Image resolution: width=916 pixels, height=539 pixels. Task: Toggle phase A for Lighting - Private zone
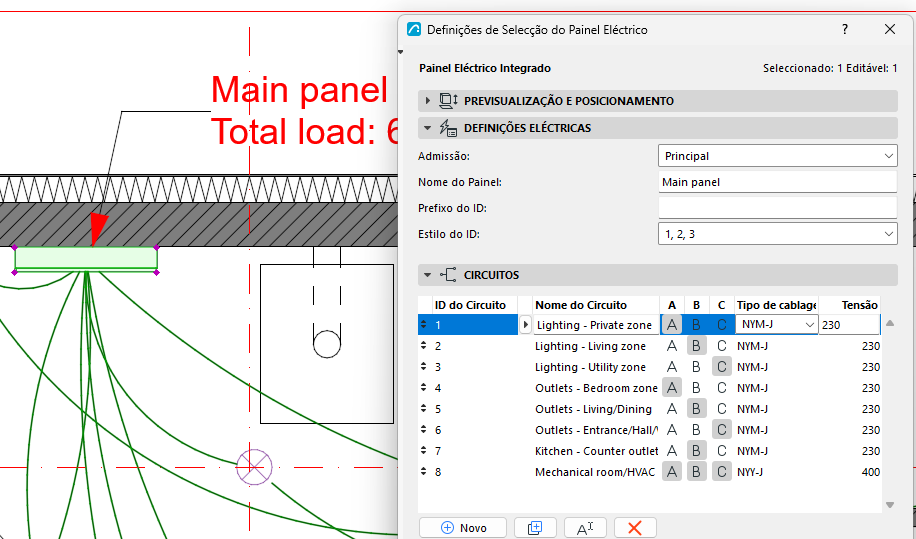point(672,325)
